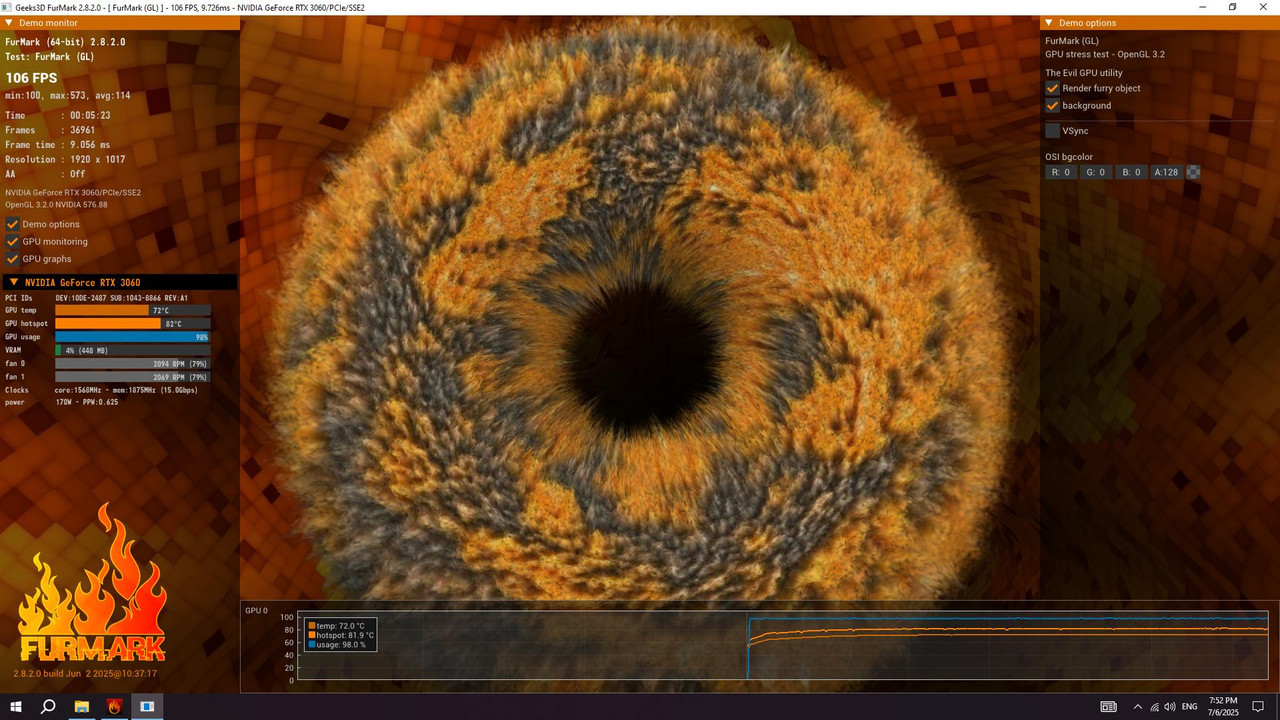Click the PCI IDs value text
Image resolution: width=1280 pixels, height=720 pixels.
point(121,298)
